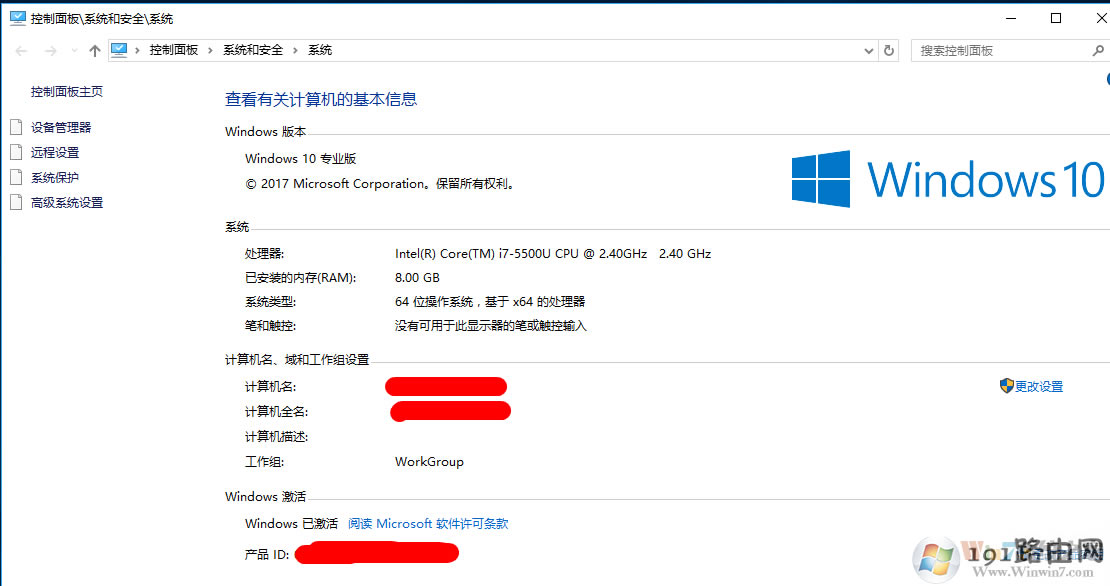Click the magnifier icon in search box
The image size is (1110, 586).
1098,50
